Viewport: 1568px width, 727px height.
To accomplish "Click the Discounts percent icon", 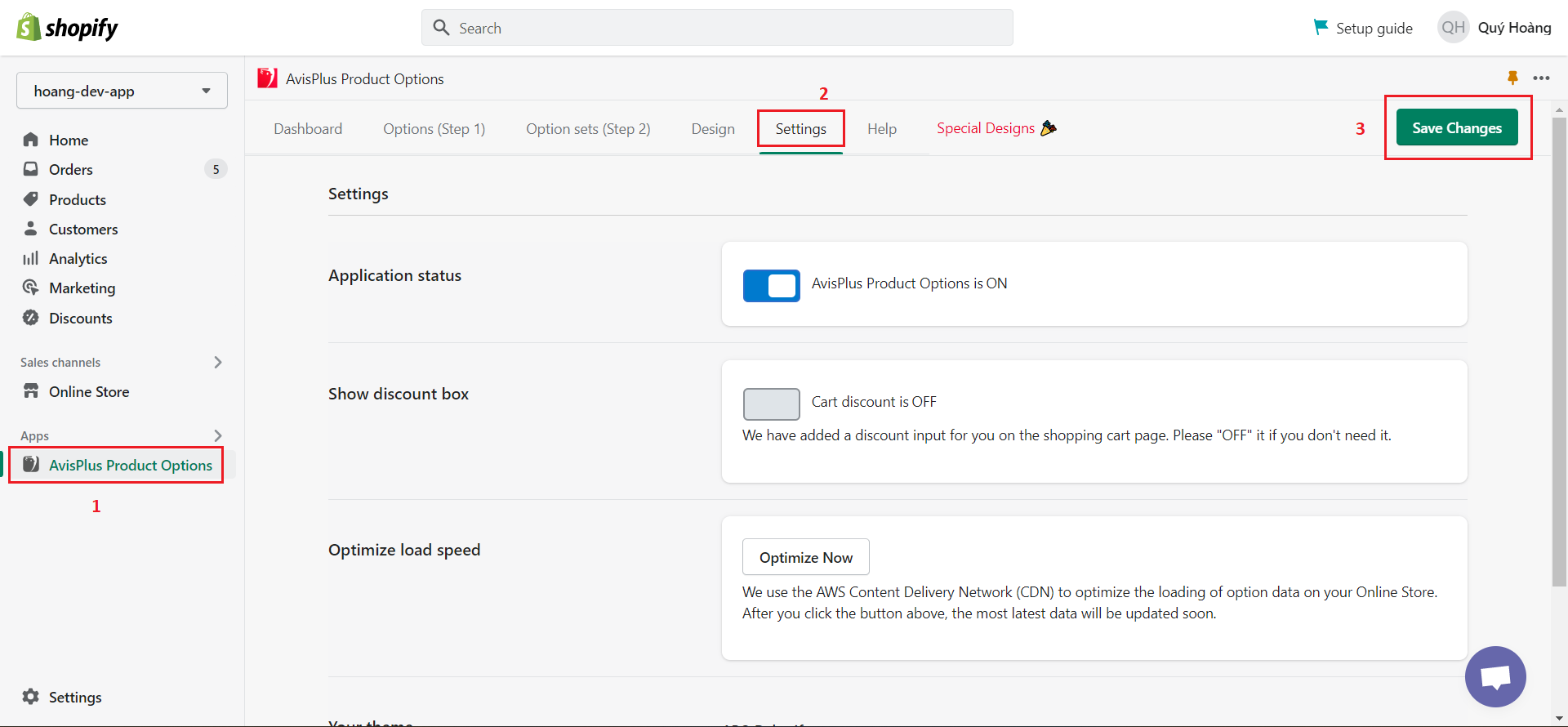I will pos(31,318).
